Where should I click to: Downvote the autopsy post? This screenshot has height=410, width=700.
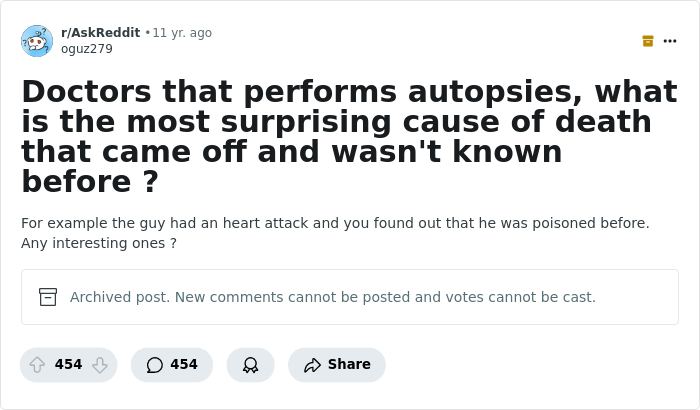(x=100, y=365)
